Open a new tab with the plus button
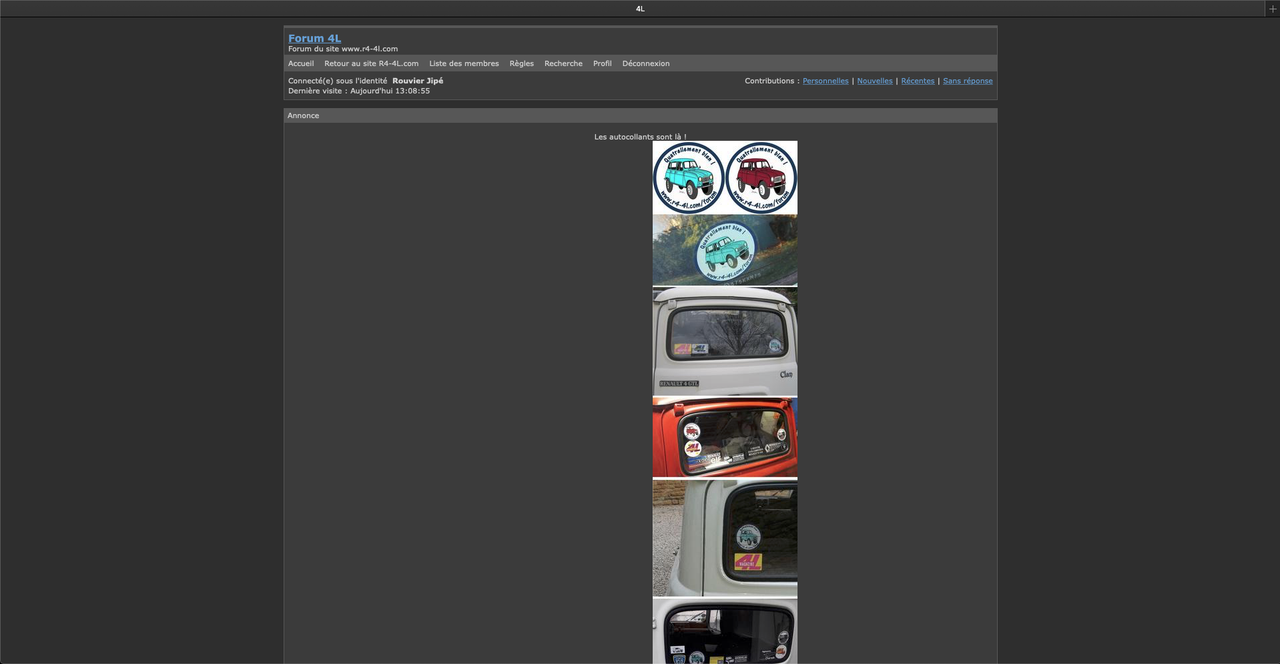Screen dimensions: 1280x664 click(1272, 8)
